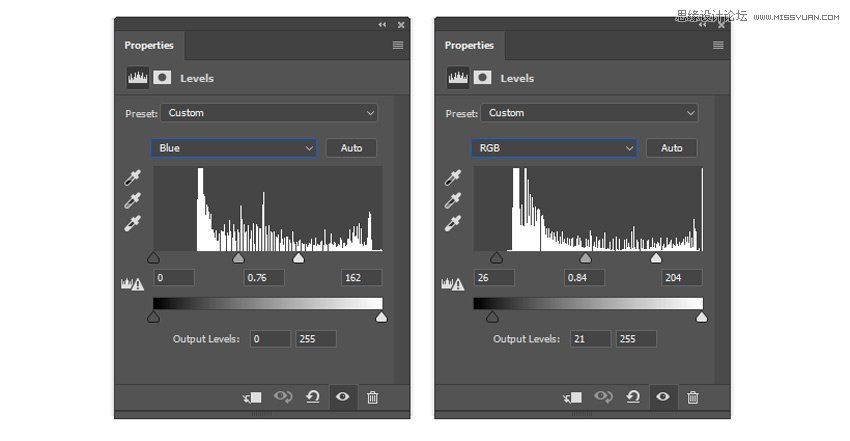Click the layer mask icon in the Blue panel
850x441 pixels.
tap(162, 77)
